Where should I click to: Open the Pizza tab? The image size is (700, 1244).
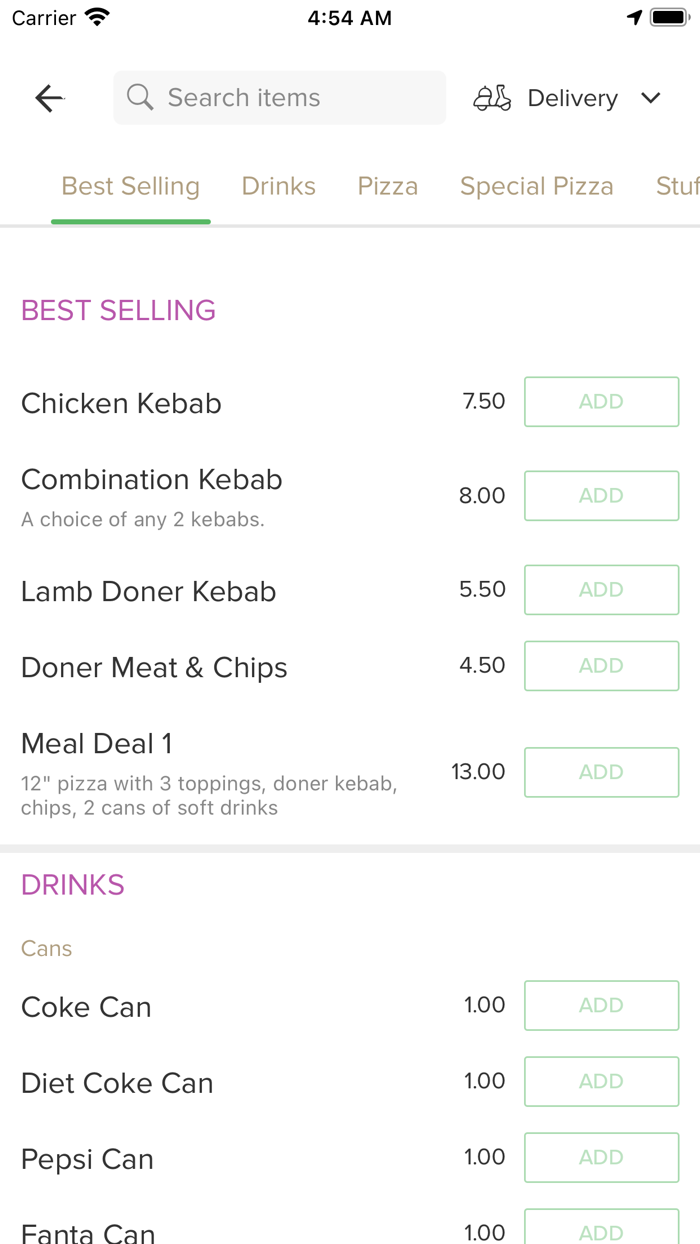(388, 187)
